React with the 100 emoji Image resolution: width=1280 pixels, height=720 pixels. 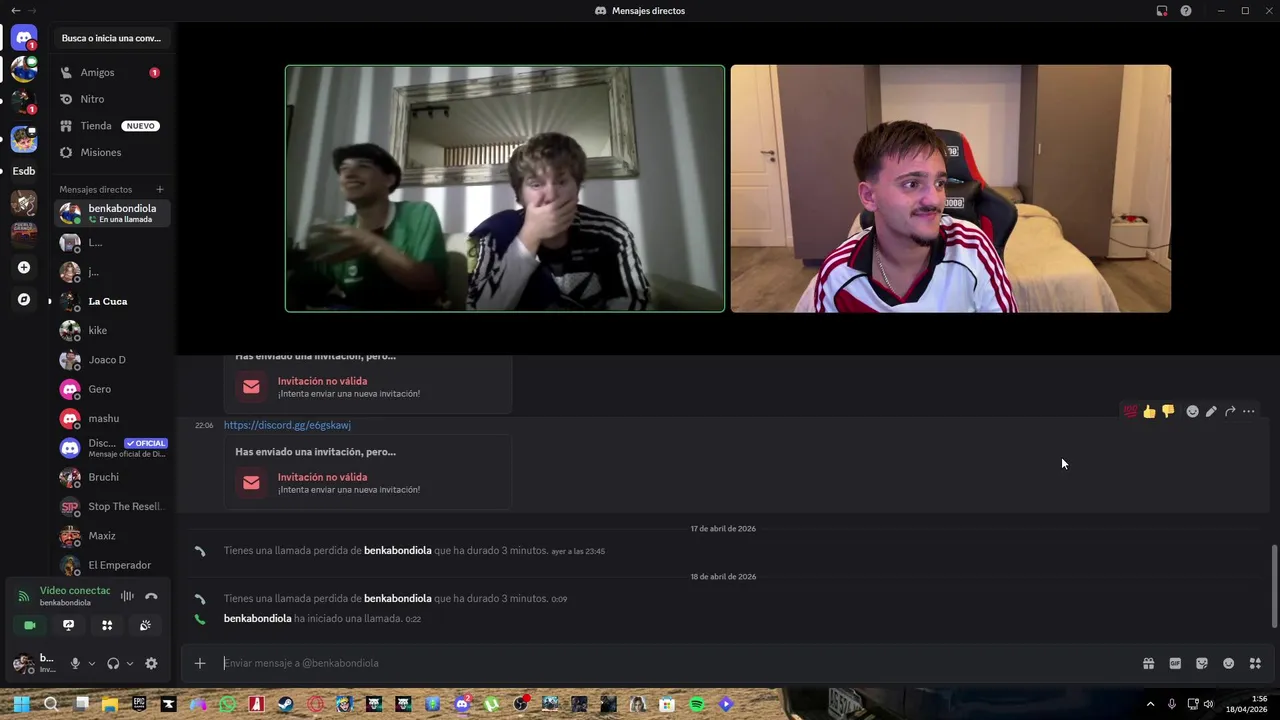pos(1130,411)
